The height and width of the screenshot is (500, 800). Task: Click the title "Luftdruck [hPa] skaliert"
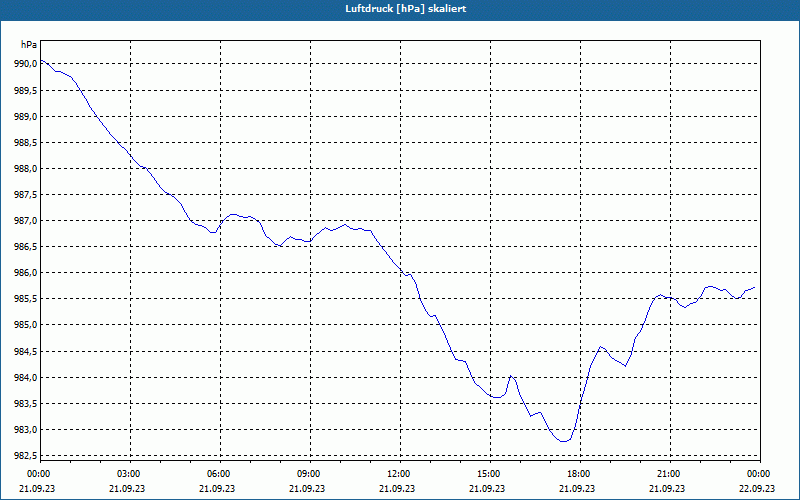coord(405,9)
